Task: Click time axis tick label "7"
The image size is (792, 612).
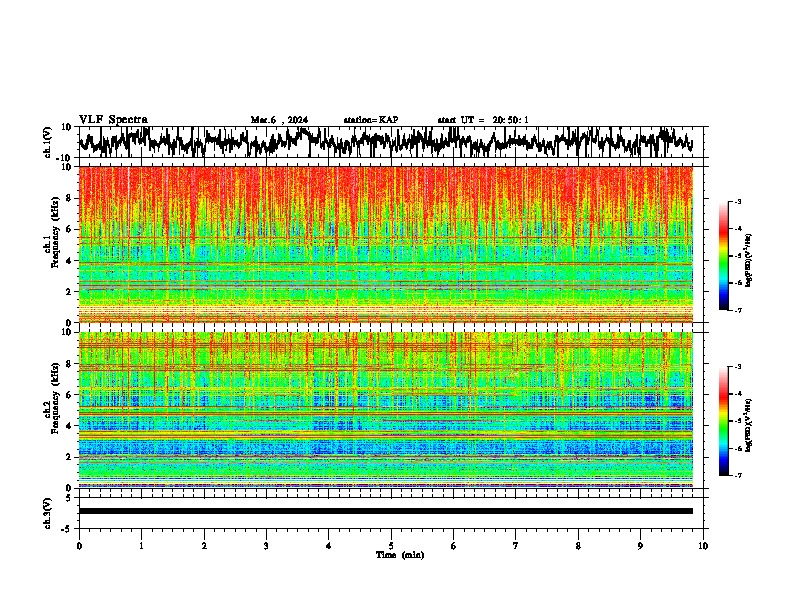Action: click(516, 545)
